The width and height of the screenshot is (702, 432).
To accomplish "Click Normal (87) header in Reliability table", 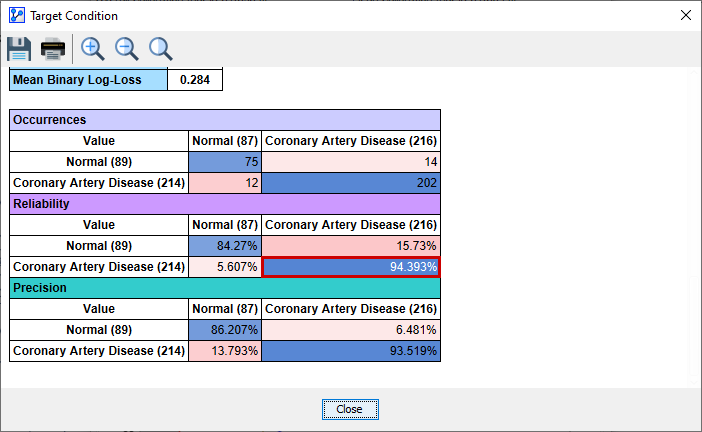I will 225,225.
